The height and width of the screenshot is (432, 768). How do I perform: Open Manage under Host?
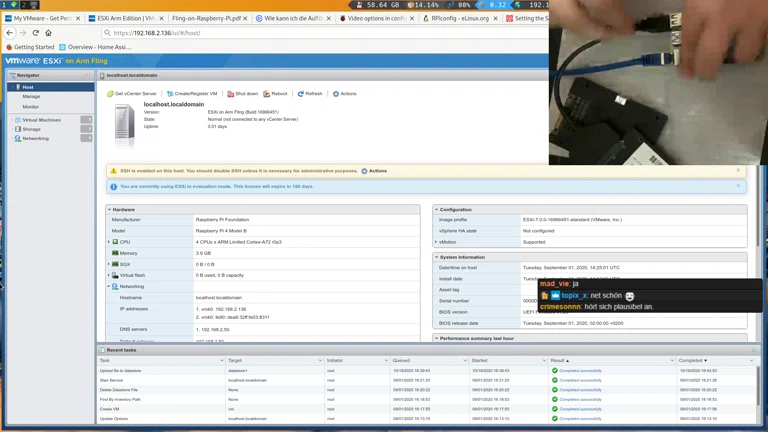coord(31,96)
